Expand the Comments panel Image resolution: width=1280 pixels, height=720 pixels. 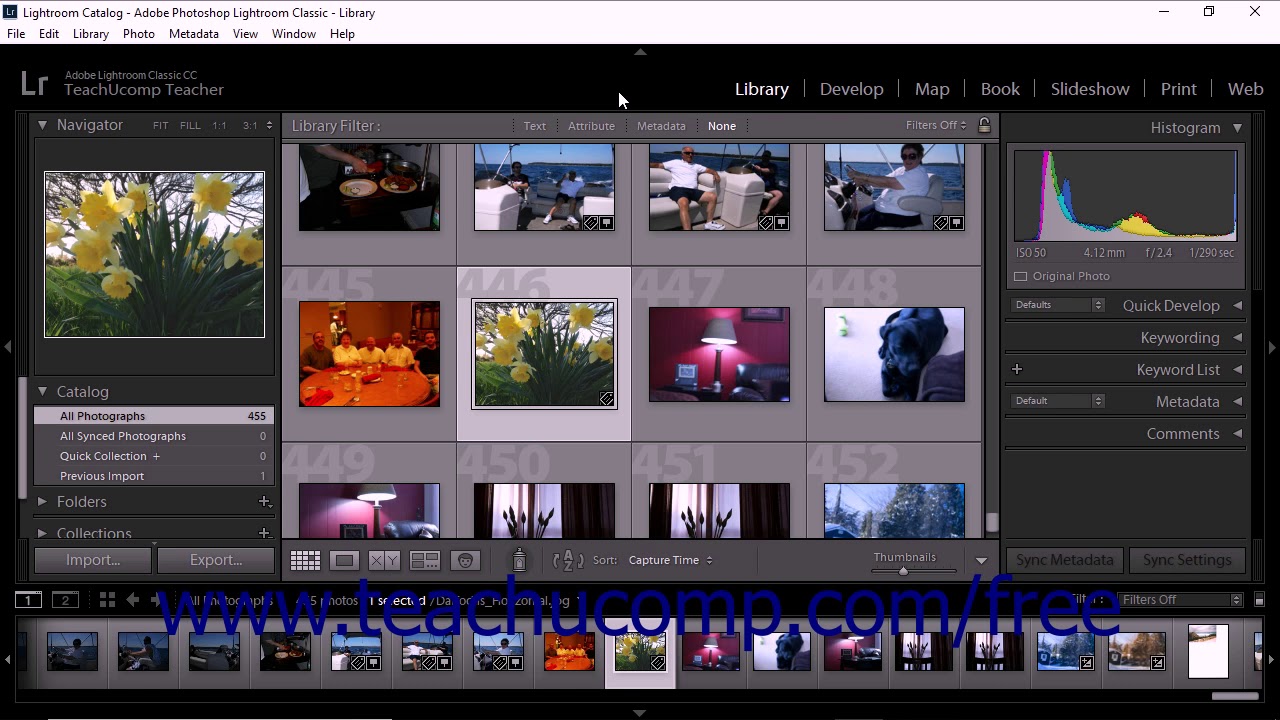(x=1237, y=434)
